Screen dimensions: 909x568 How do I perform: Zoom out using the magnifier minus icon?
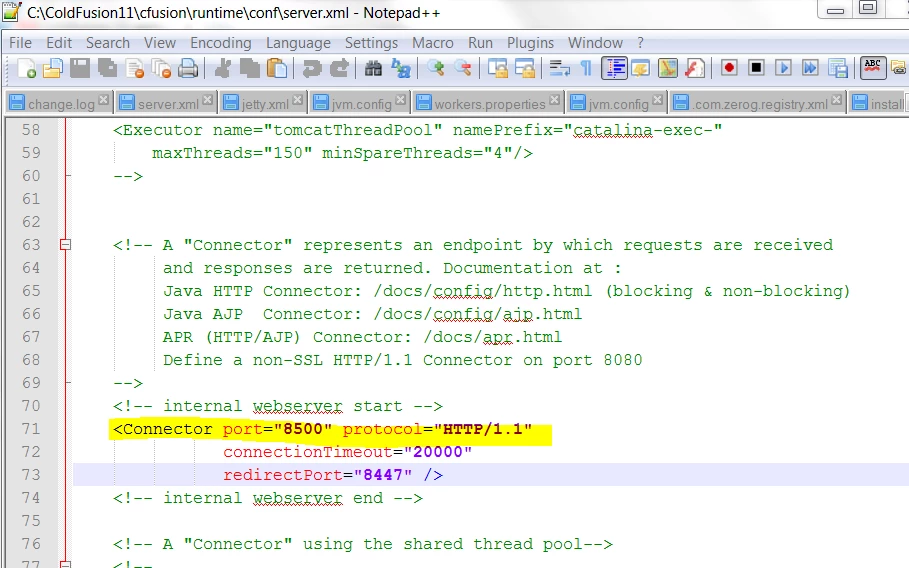click(463, 68)
